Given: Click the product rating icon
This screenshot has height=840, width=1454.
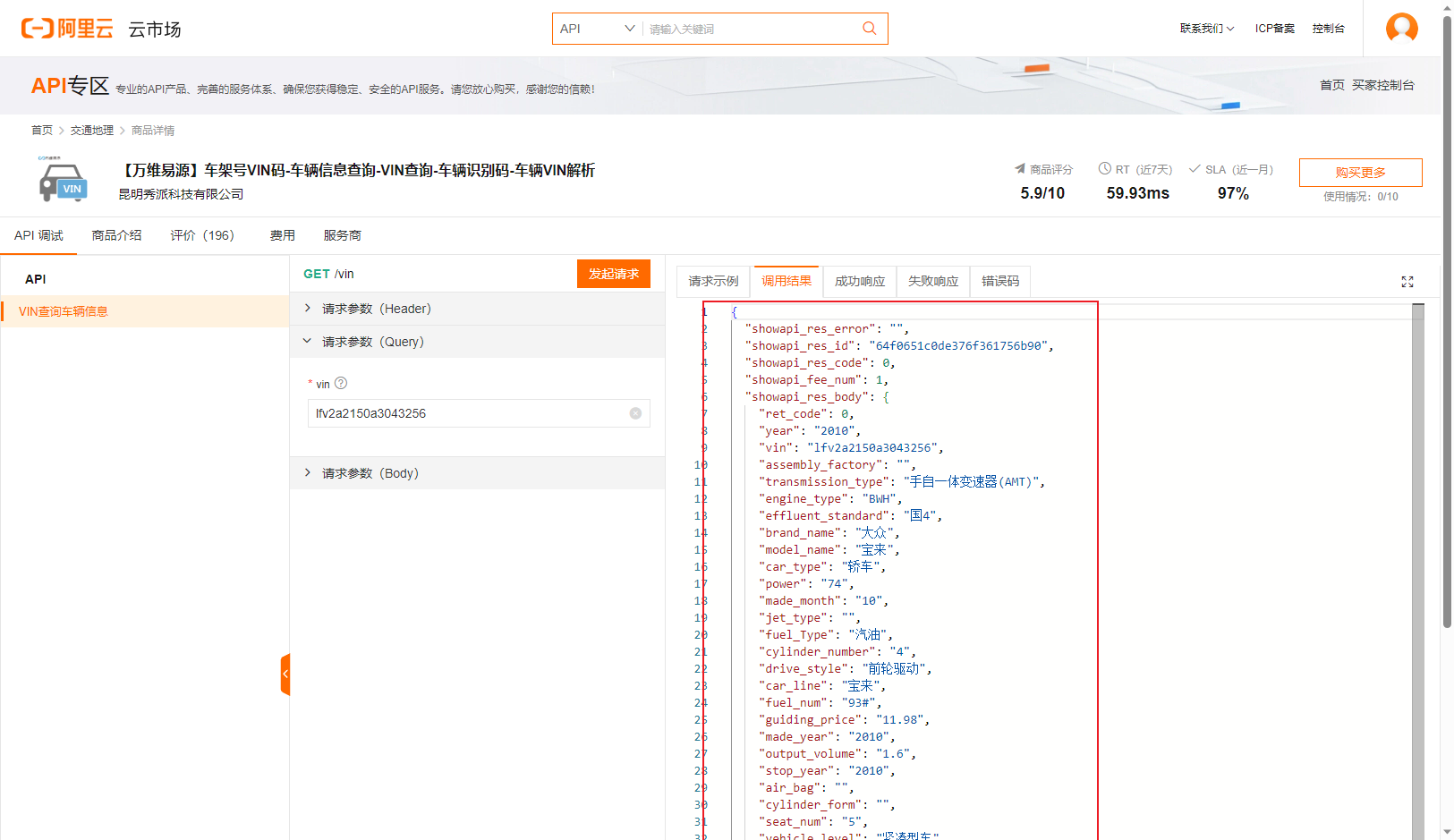Looking at the screenshot, I should pos(1019,168).
